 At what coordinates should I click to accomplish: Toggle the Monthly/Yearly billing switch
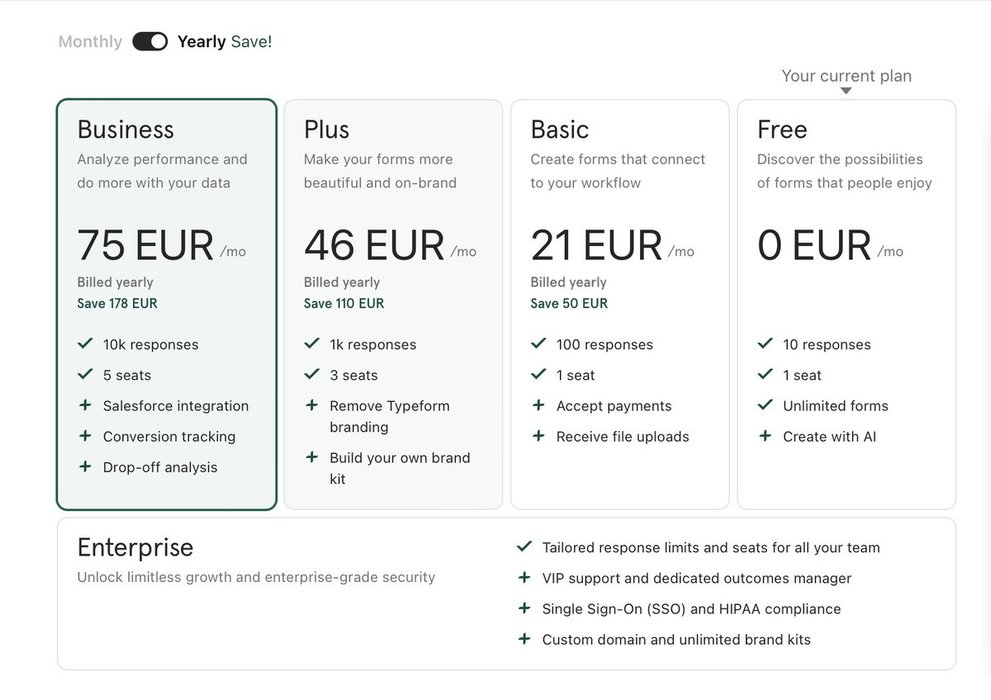coord(150,41)
